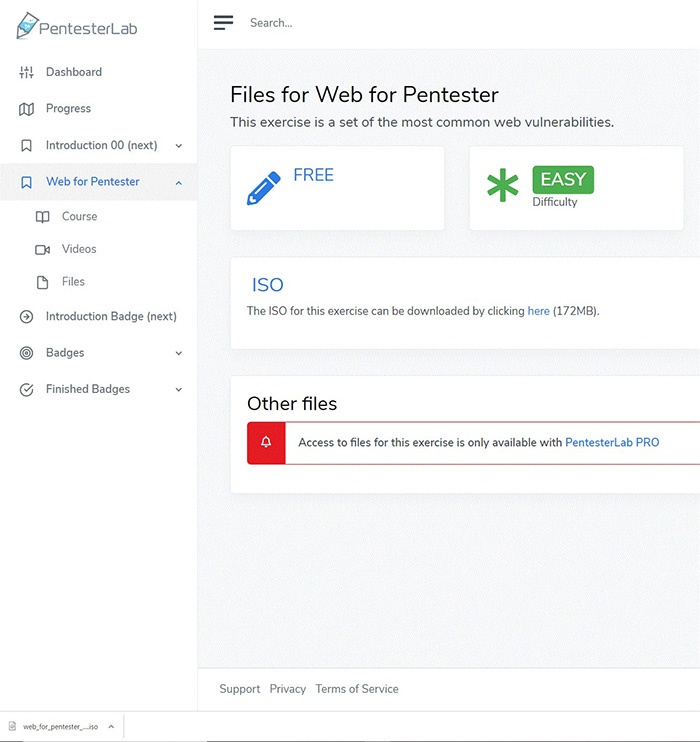Focus the Search input field
This screenshot has height=742, width=700.
click(x=400, y=23)
